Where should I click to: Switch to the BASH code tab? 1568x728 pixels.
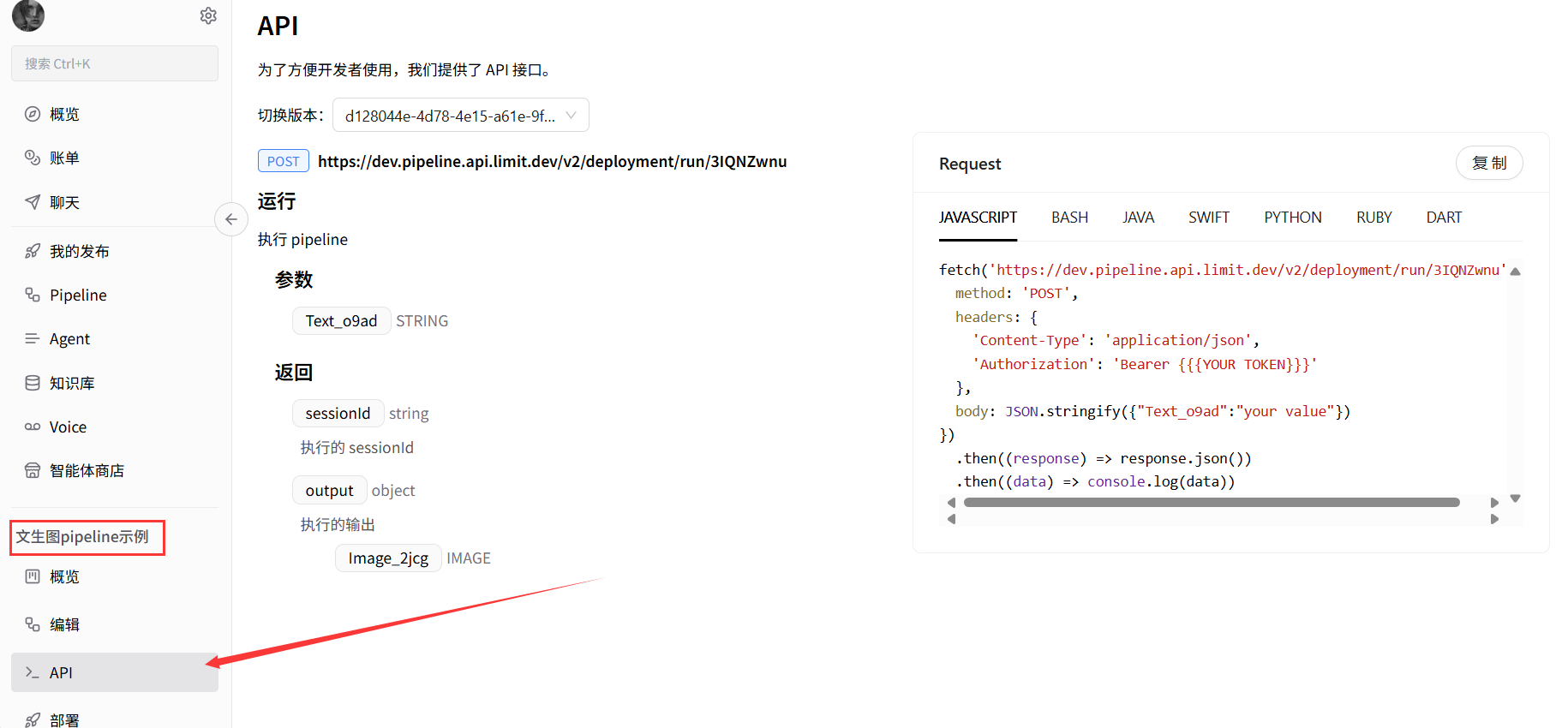[x=1069, y=218]
